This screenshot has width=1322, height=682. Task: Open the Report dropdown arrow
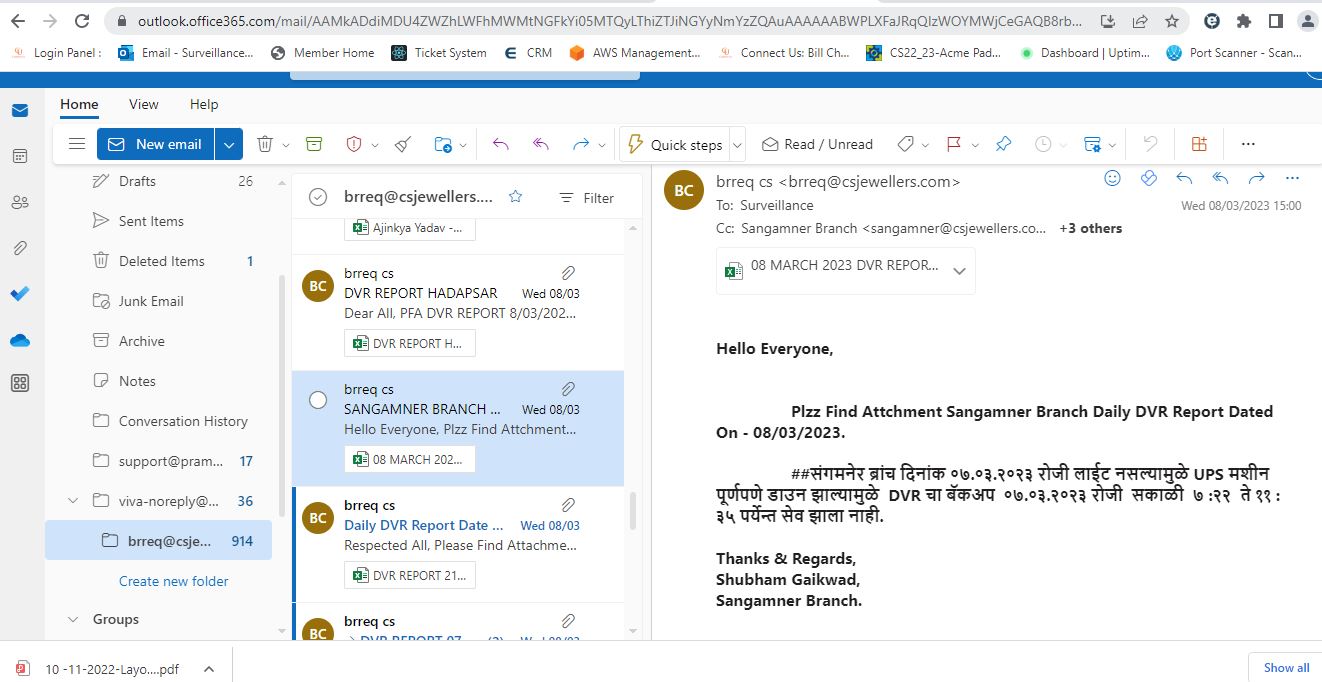375,145
